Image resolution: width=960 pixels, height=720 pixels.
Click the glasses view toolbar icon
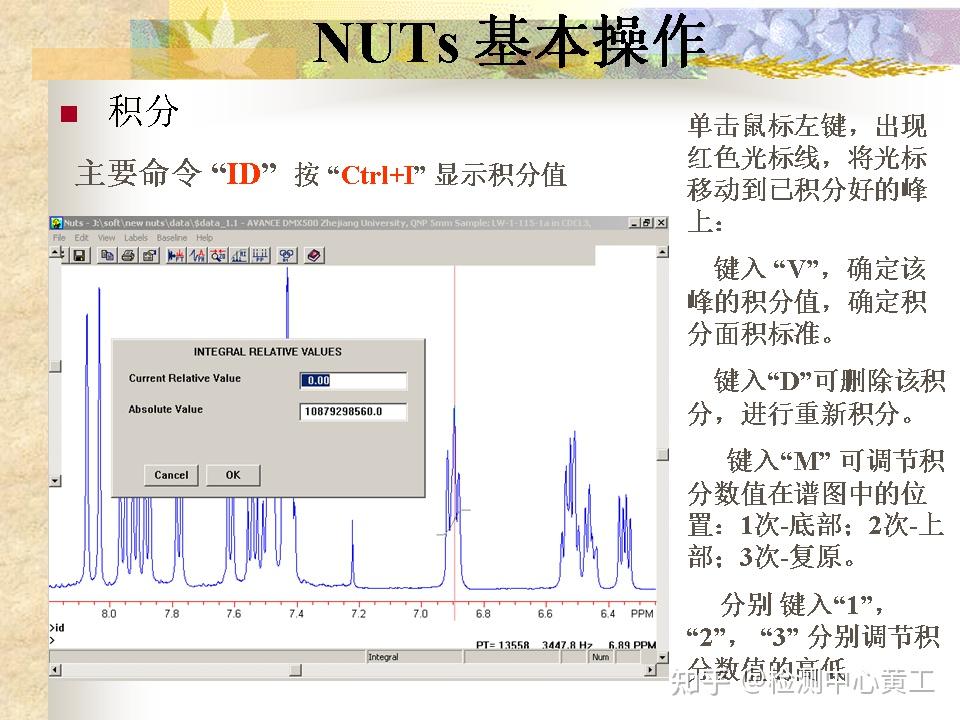click(x=288, y=257)
